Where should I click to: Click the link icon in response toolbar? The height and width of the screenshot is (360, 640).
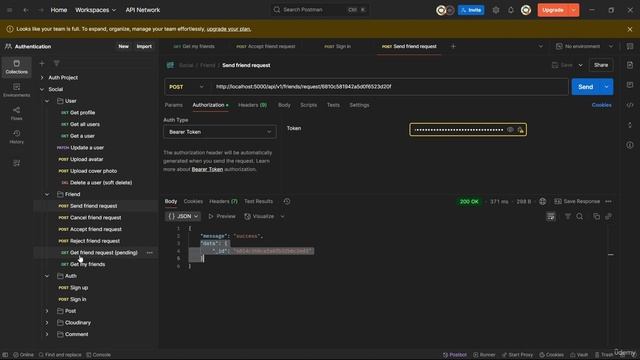point(608,217)
